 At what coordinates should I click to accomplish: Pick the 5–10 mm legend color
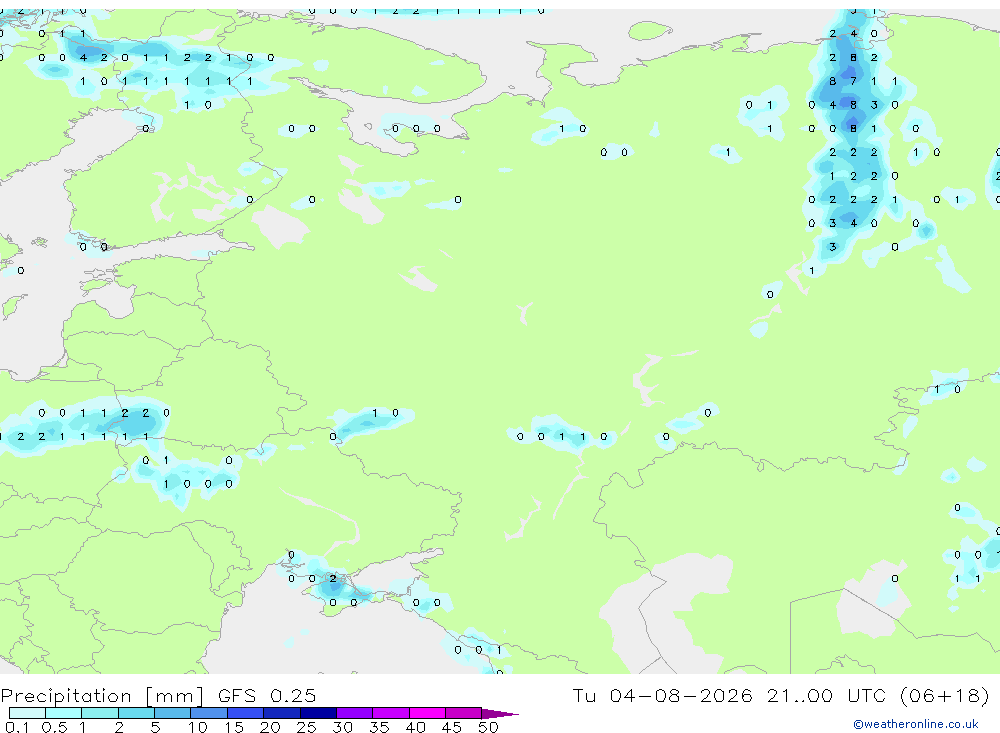coord(173,713)
